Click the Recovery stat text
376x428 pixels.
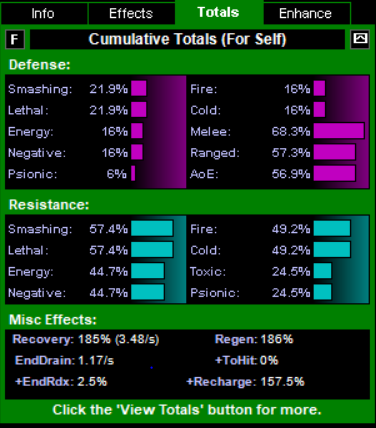[x=86, y=339]
